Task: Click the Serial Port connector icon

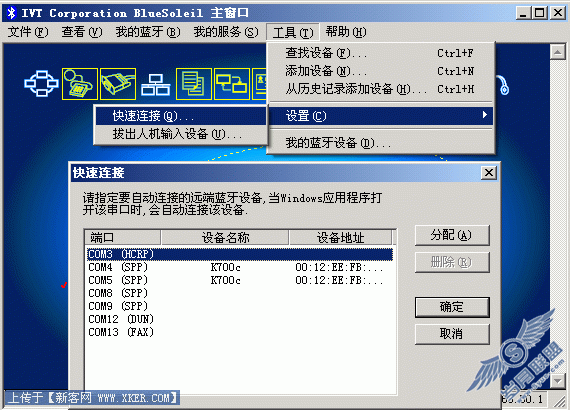Action: point(118,84)
